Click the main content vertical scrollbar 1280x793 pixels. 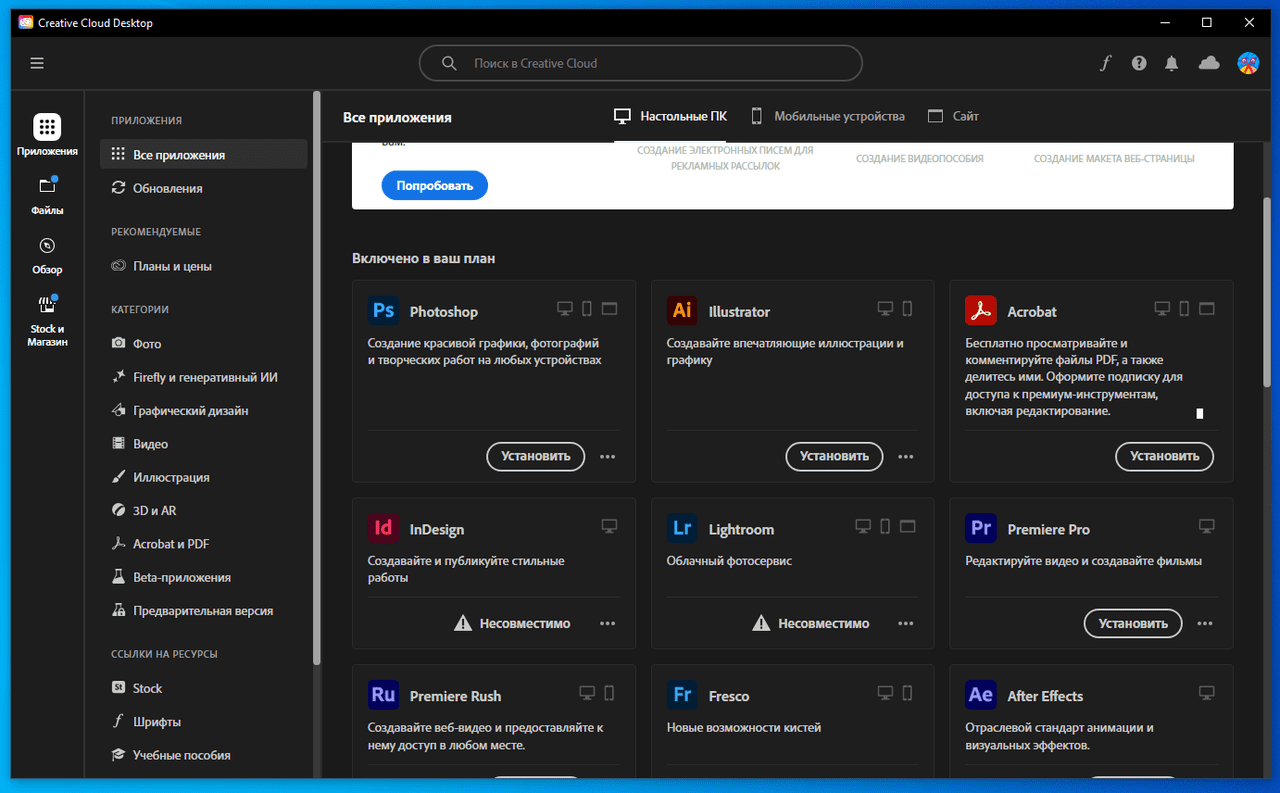coord(1268,290)
